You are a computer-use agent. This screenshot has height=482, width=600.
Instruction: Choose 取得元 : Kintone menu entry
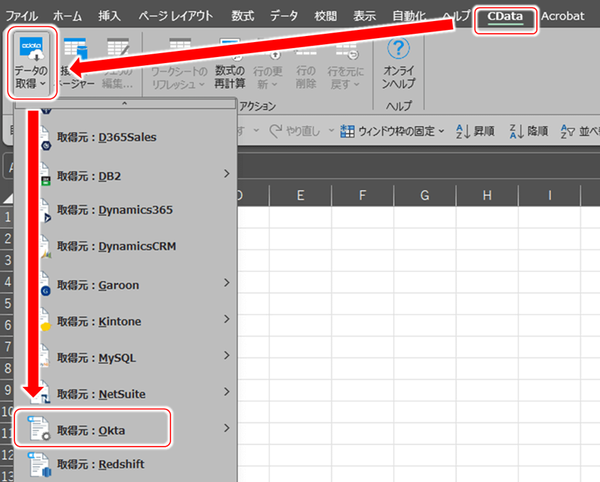125,321
